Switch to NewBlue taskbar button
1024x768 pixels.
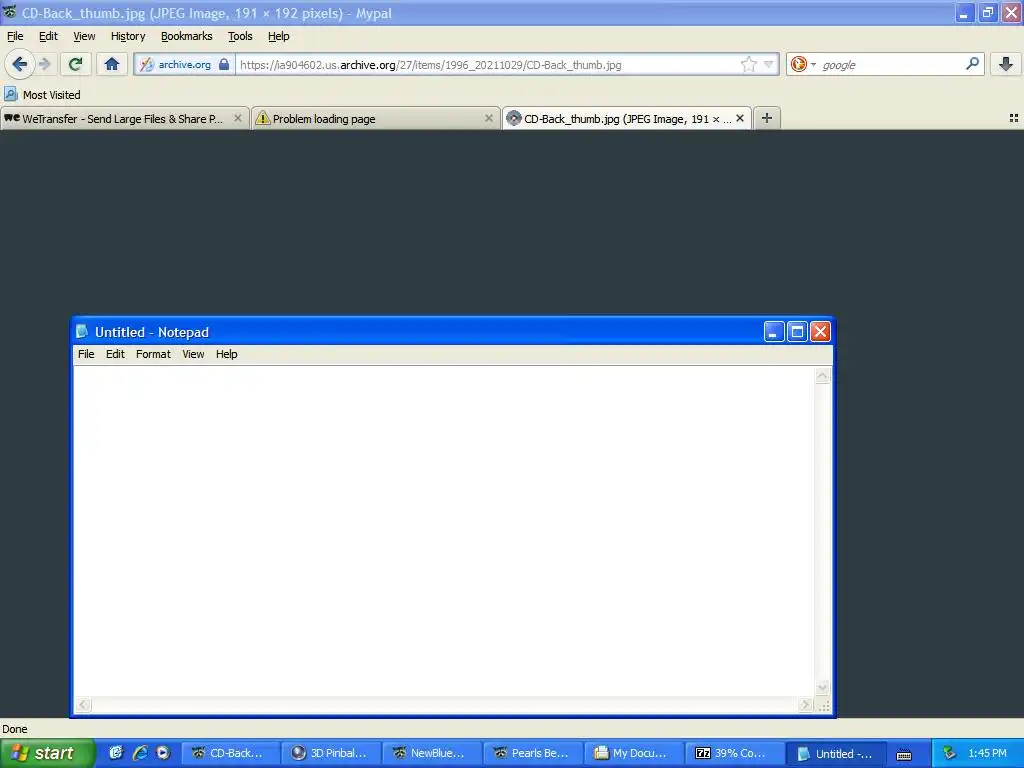pyautogui.click(x=432, y=753)
